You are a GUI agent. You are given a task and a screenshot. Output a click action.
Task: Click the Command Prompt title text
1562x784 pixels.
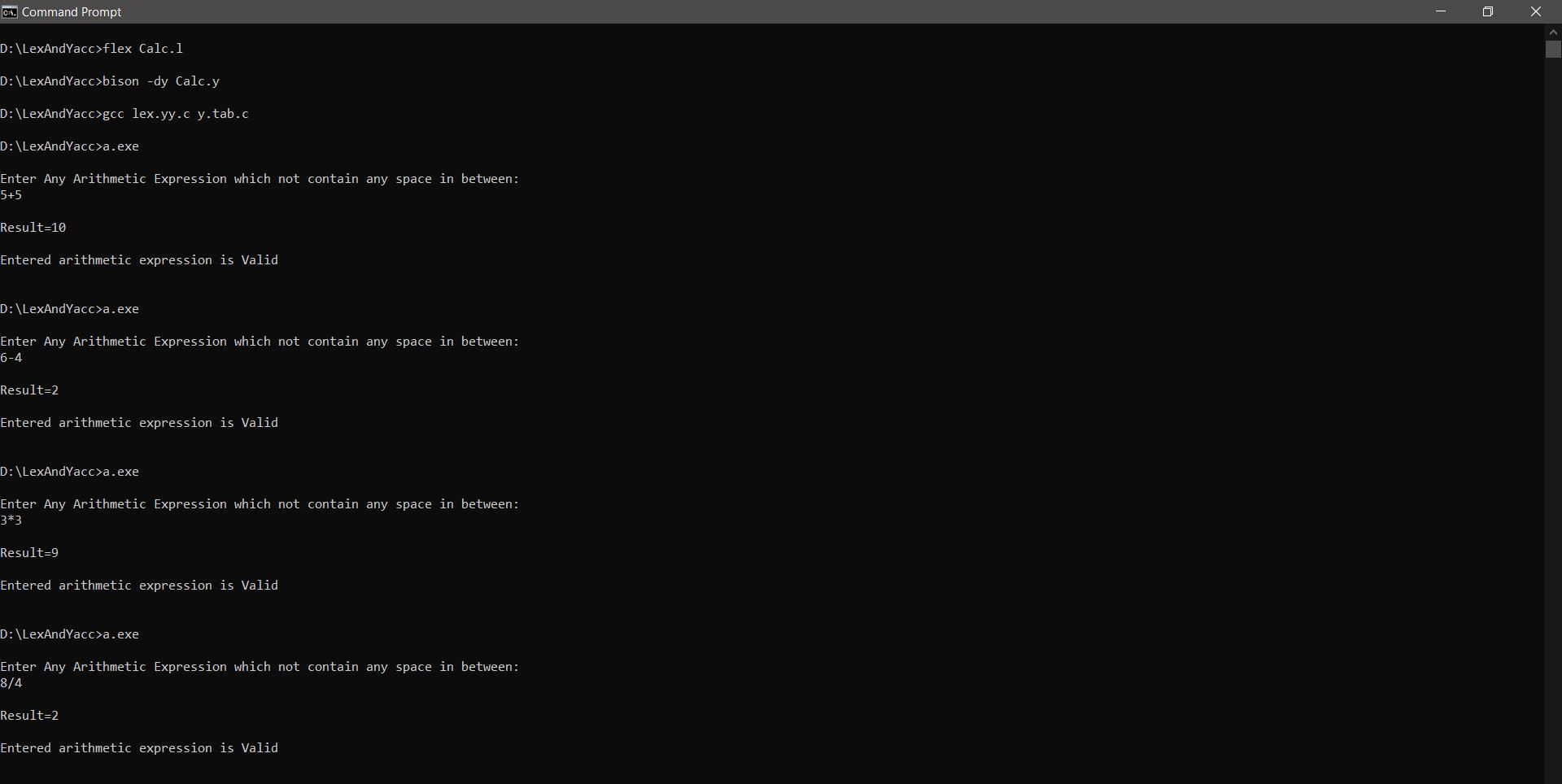click(72, 11)
